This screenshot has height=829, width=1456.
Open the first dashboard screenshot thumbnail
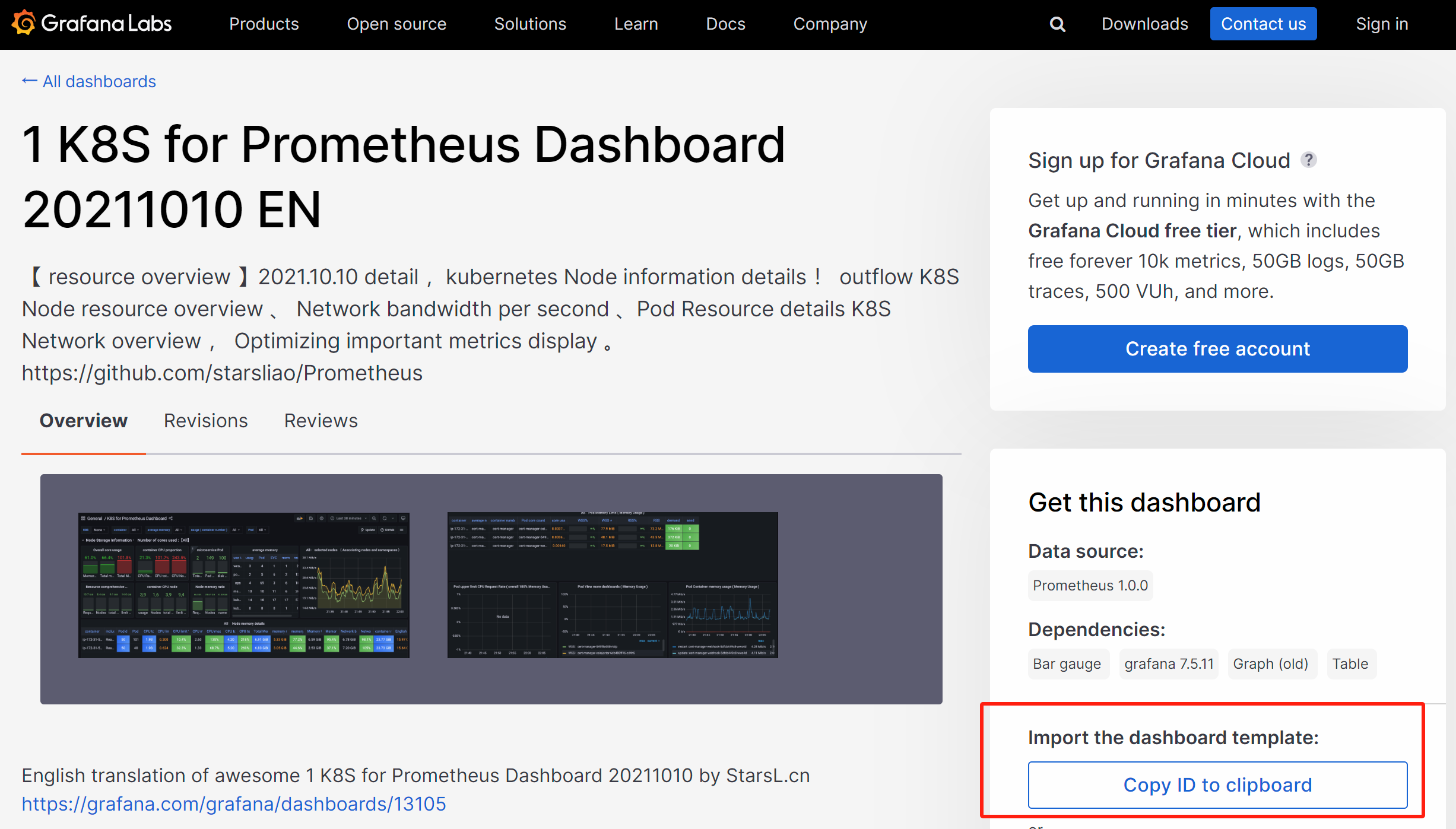(243, 585)
